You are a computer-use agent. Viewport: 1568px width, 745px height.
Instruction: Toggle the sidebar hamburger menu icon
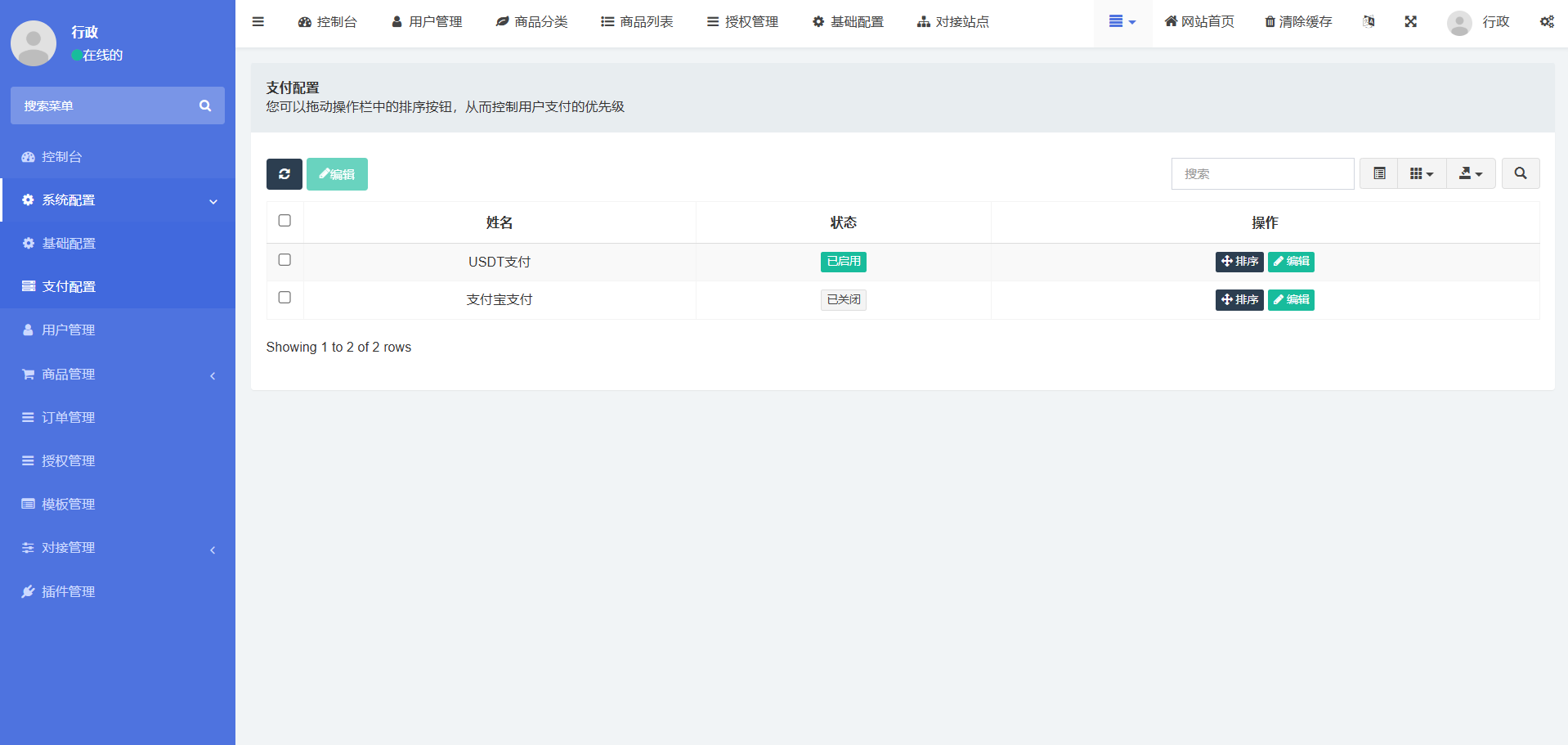258,22
